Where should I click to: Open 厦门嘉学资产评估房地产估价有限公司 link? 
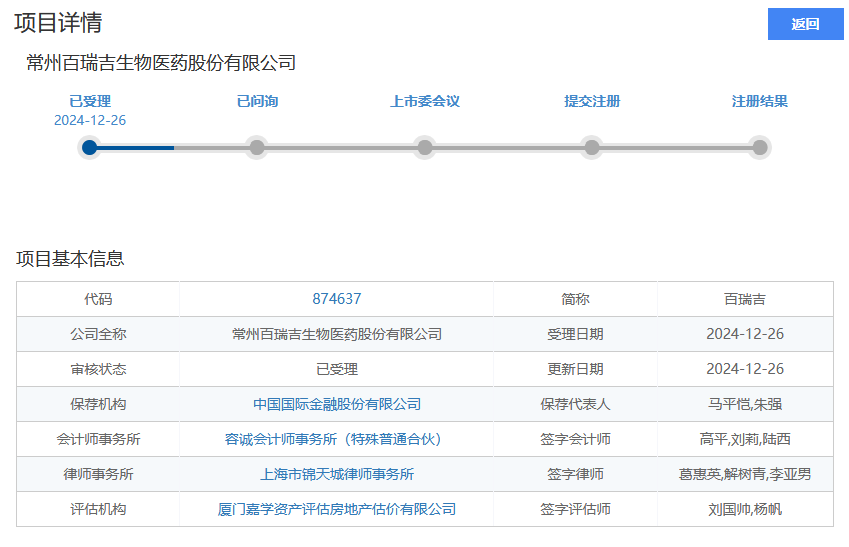click(337, 509)
